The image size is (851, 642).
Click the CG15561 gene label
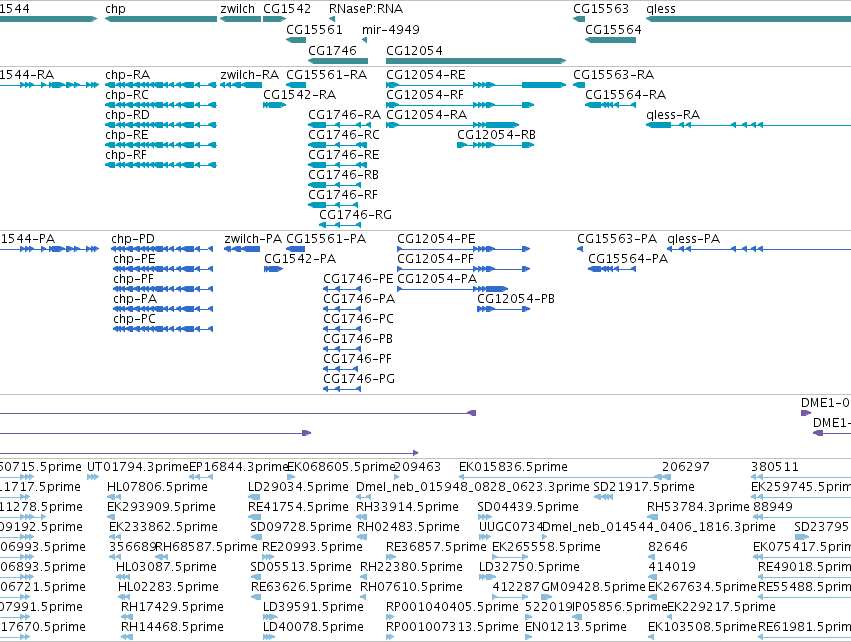(x=314, y=29)
